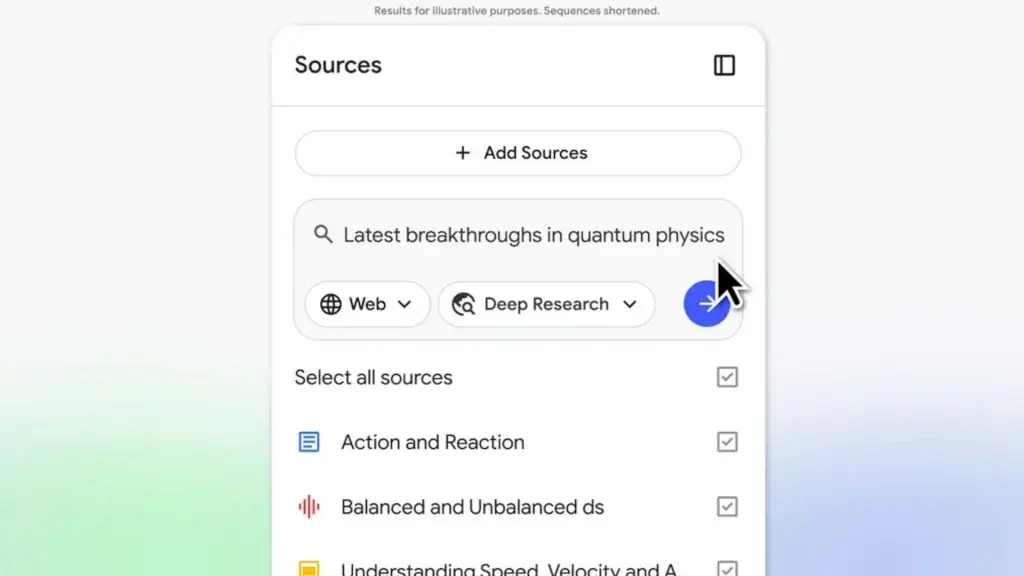Viewport: 1024px width, 576px height.
Task: Click the blue document icon beside Action and Reaction
Action: pos(311,441)
